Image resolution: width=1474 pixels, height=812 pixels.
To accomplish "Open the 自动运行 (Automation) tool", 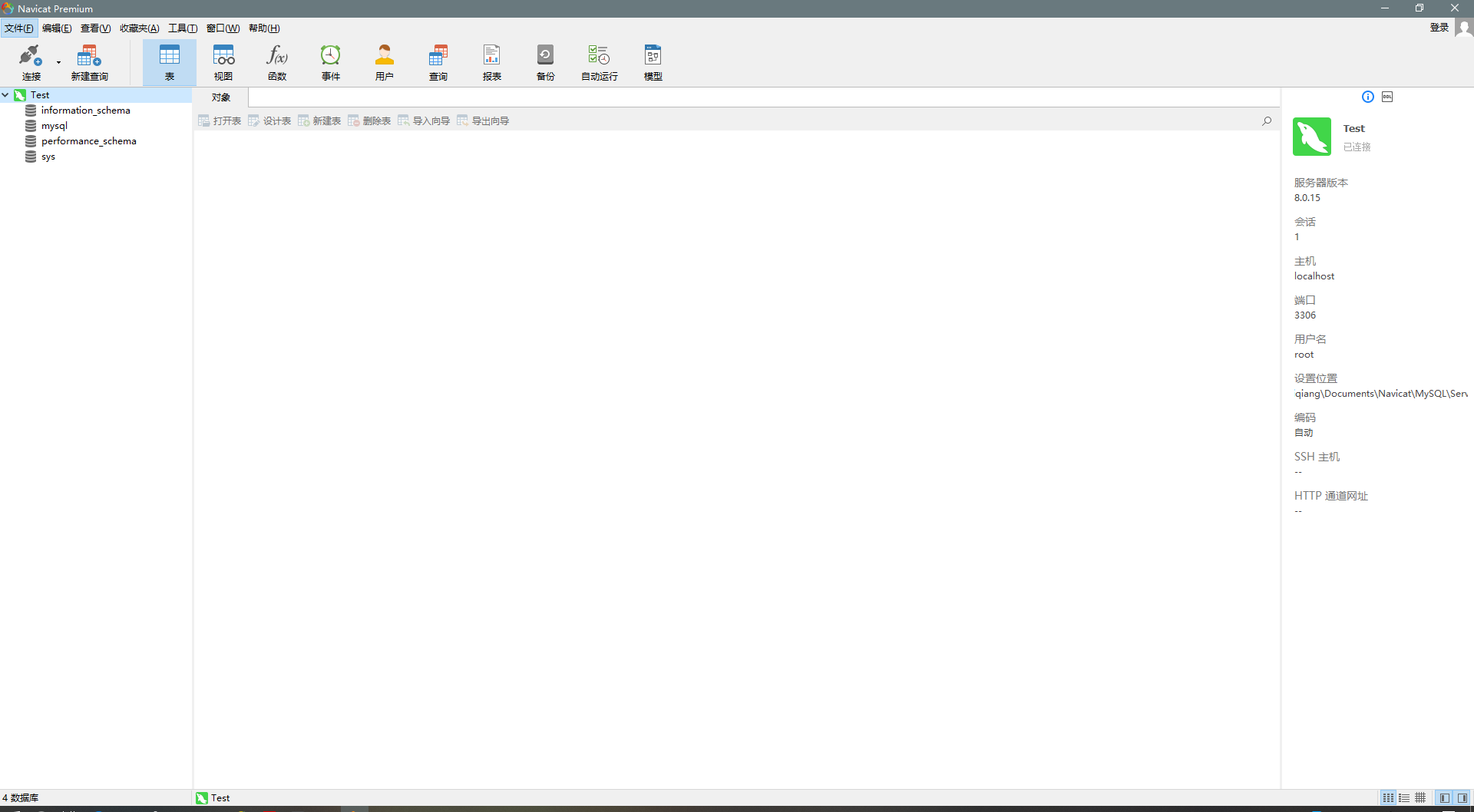I will pyautogui.click(x=600, y=62).
